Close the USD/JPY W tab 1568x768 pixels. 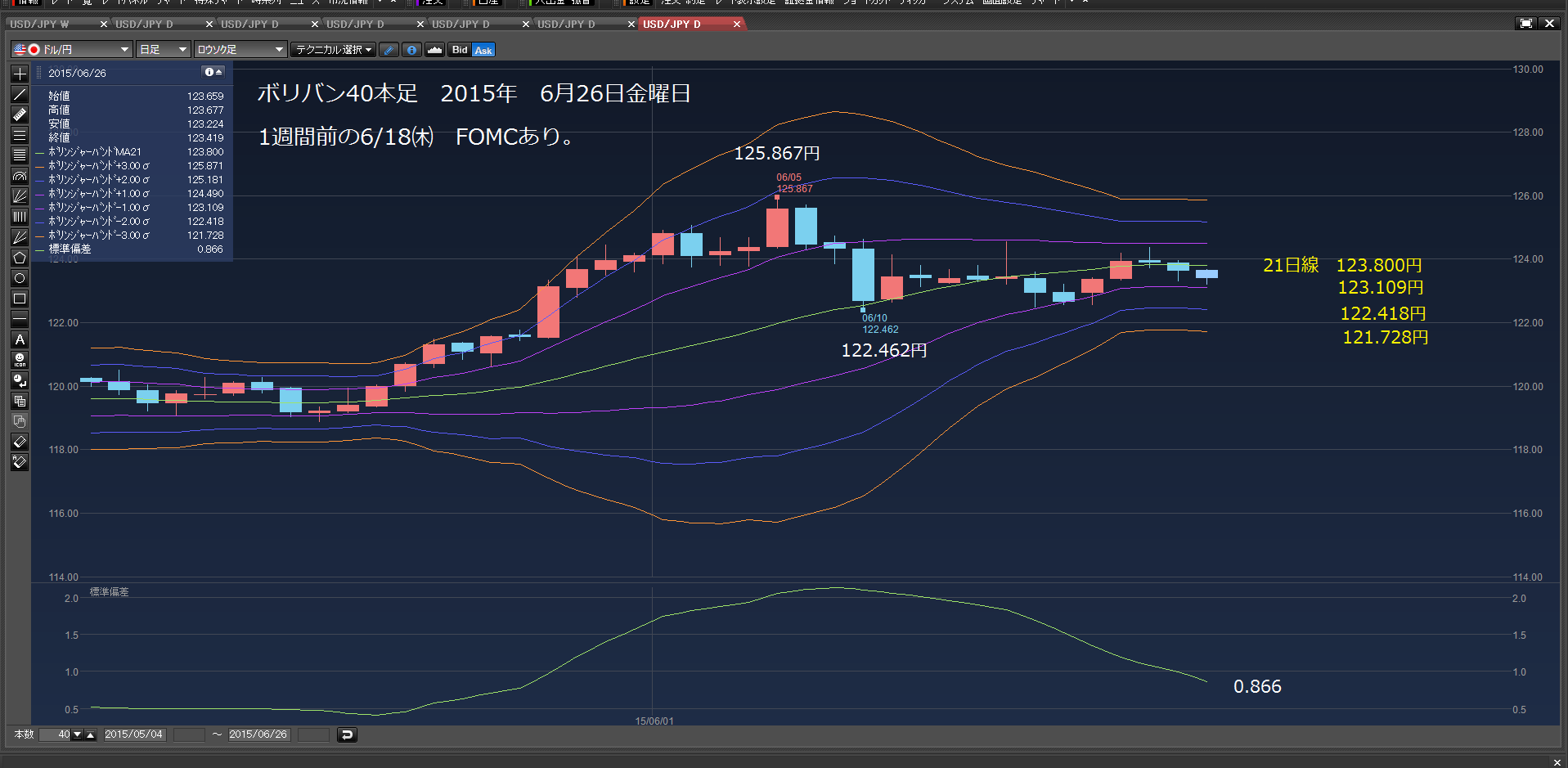pyautogui.click(x=103, y=24)
